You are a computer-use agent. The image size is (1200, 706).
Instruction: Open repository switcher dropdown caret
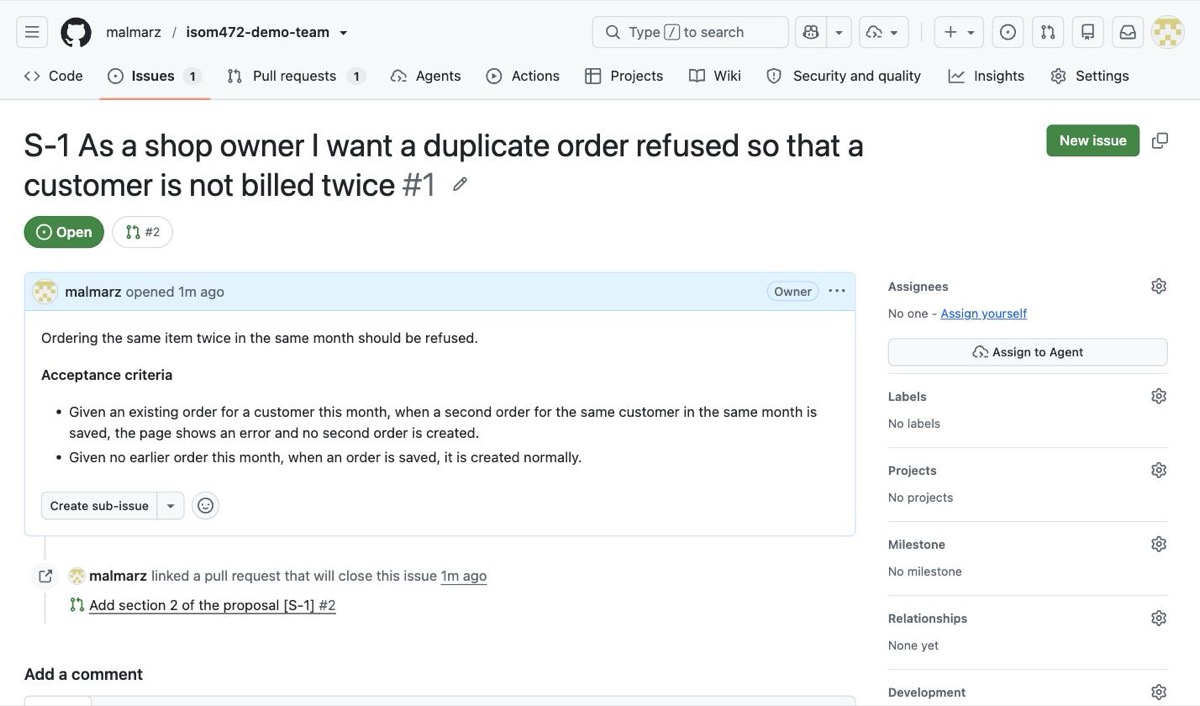343,32
